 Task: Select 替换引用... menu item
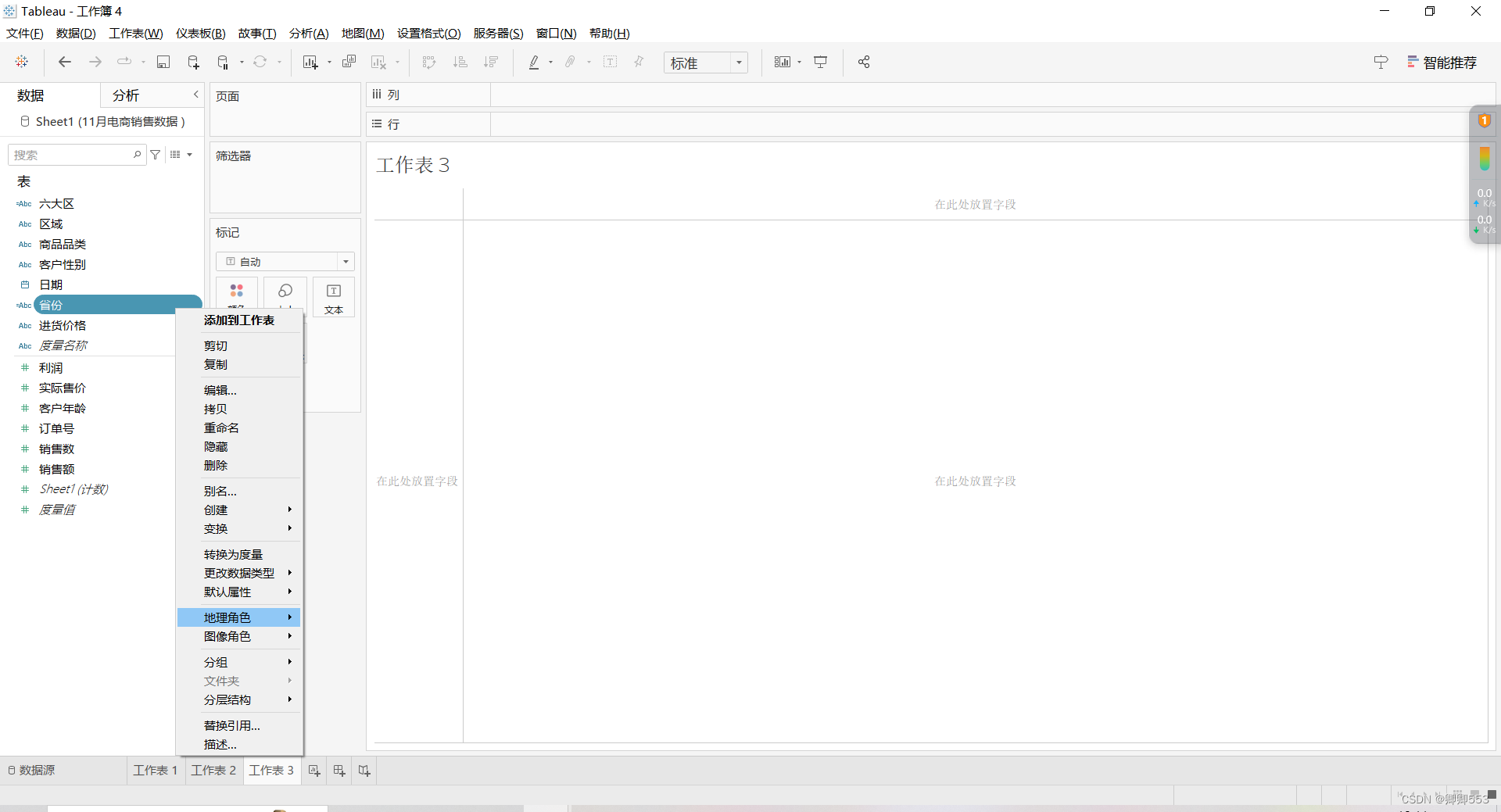[x=239, y=725]
